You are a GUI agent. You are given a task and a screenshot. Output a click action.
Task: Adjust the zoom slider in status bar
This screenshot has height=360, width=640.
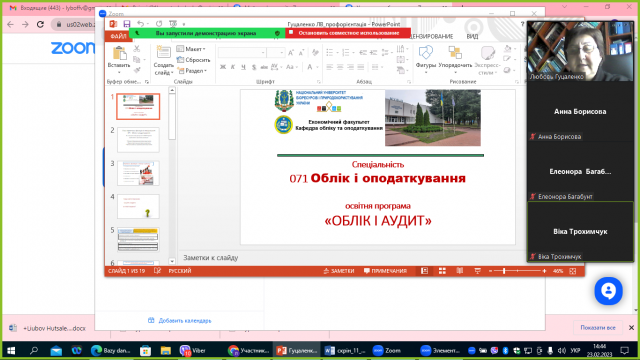click(504, 271)
